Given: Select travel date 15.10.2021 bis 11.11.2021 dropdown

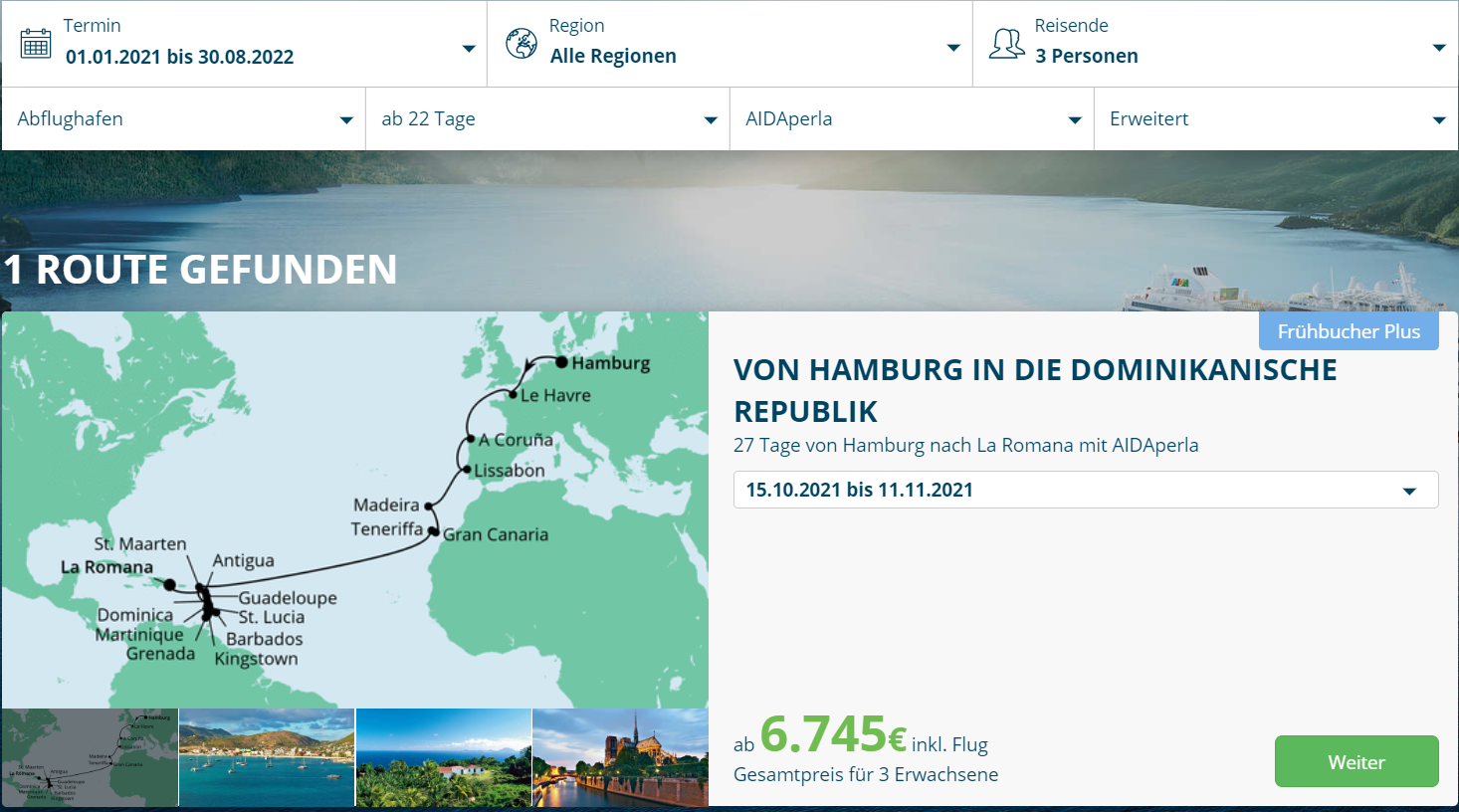Looking at the screenshot, I should pyautogui.click(x=1085, y=490).
